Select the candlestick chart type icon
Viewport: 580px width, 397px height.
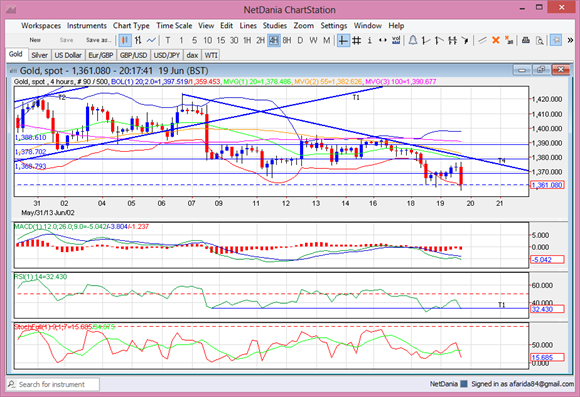click(125, 40)
